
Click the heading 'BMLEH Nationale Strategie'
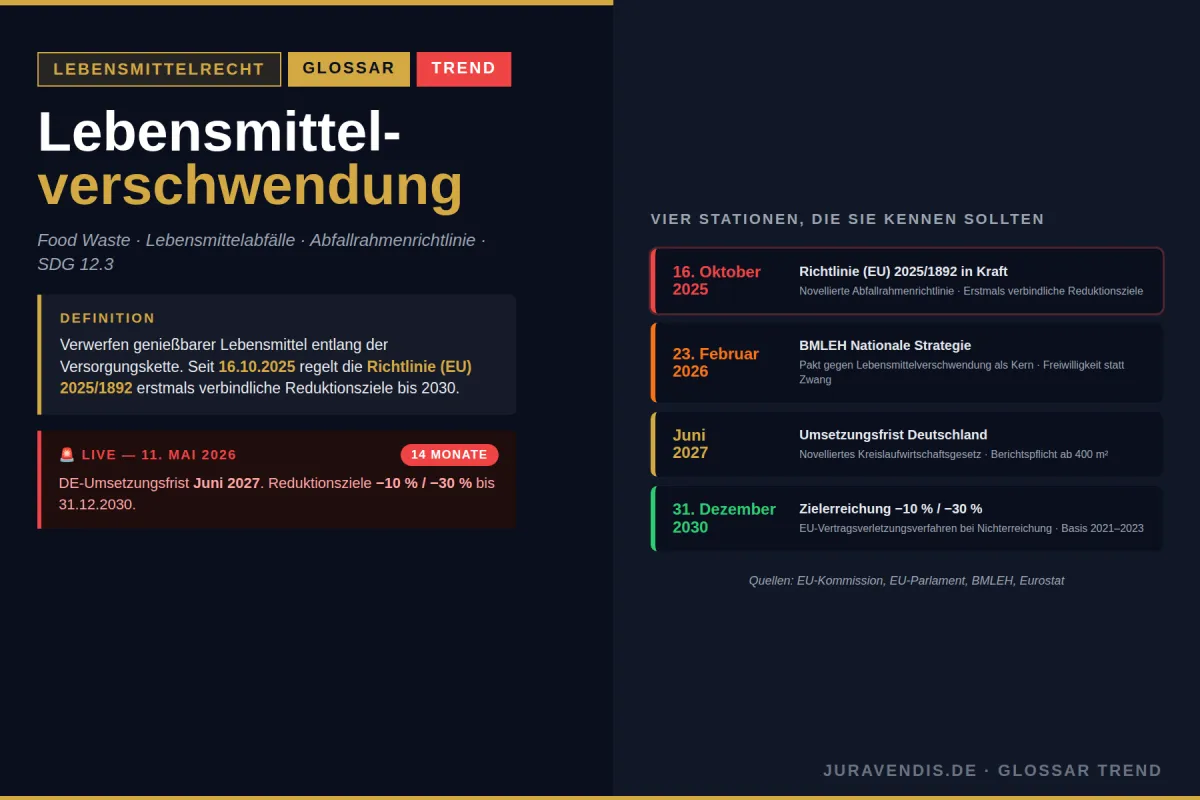point(885,345)
